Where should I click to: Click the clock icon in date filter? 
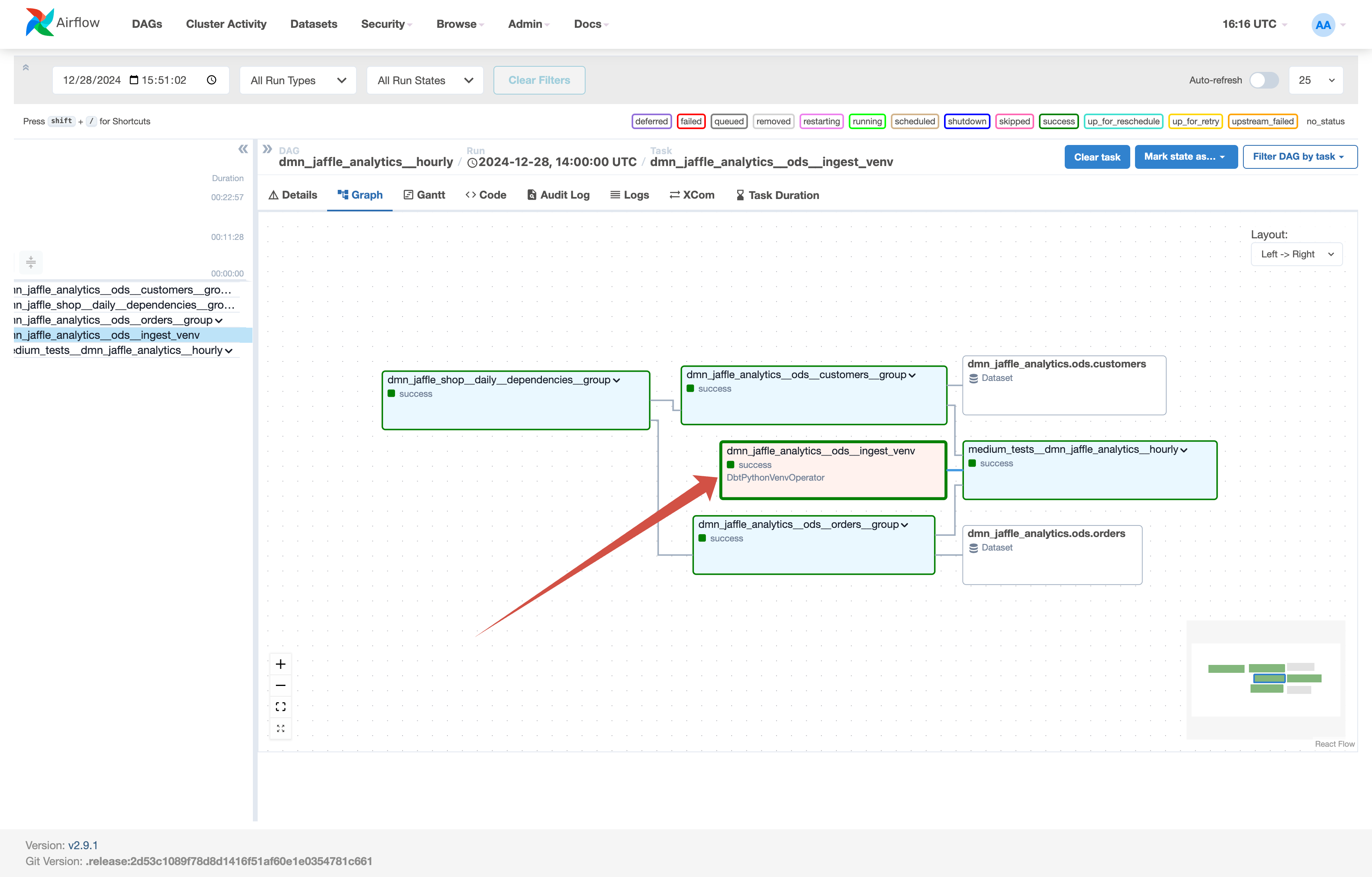(211, 80)
